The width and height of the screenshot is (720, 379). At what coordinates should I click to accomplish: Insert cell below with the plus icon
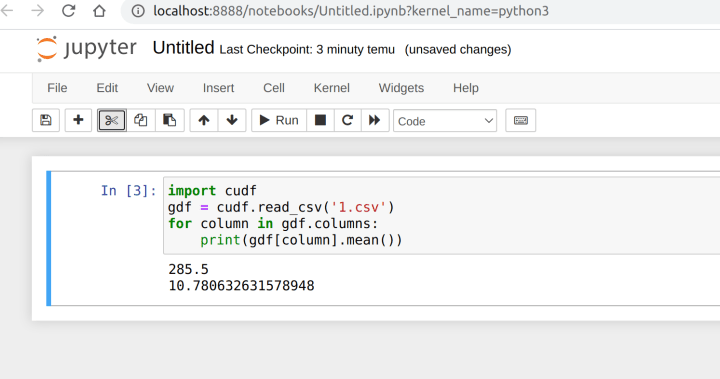coord(78,120)
